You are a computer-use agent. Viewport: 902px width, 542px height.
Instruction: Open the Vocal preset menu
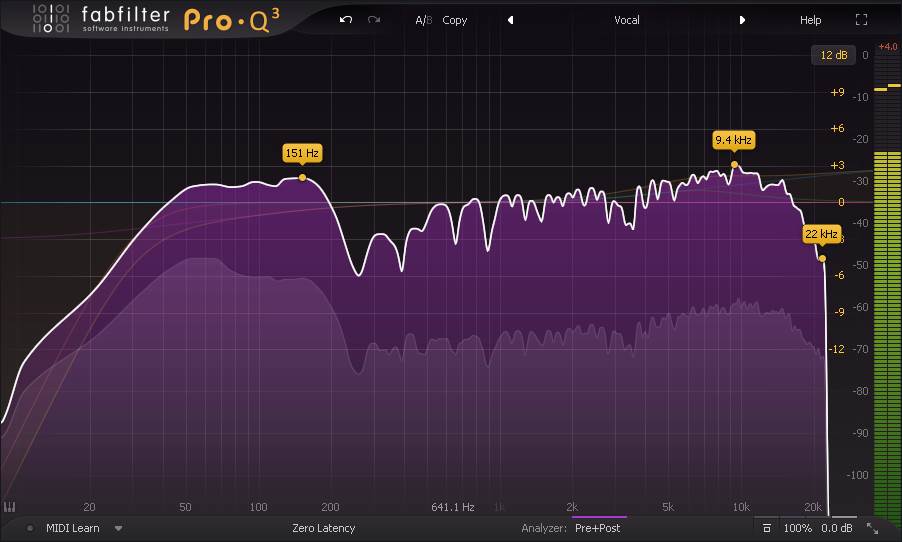click(626, 20)
